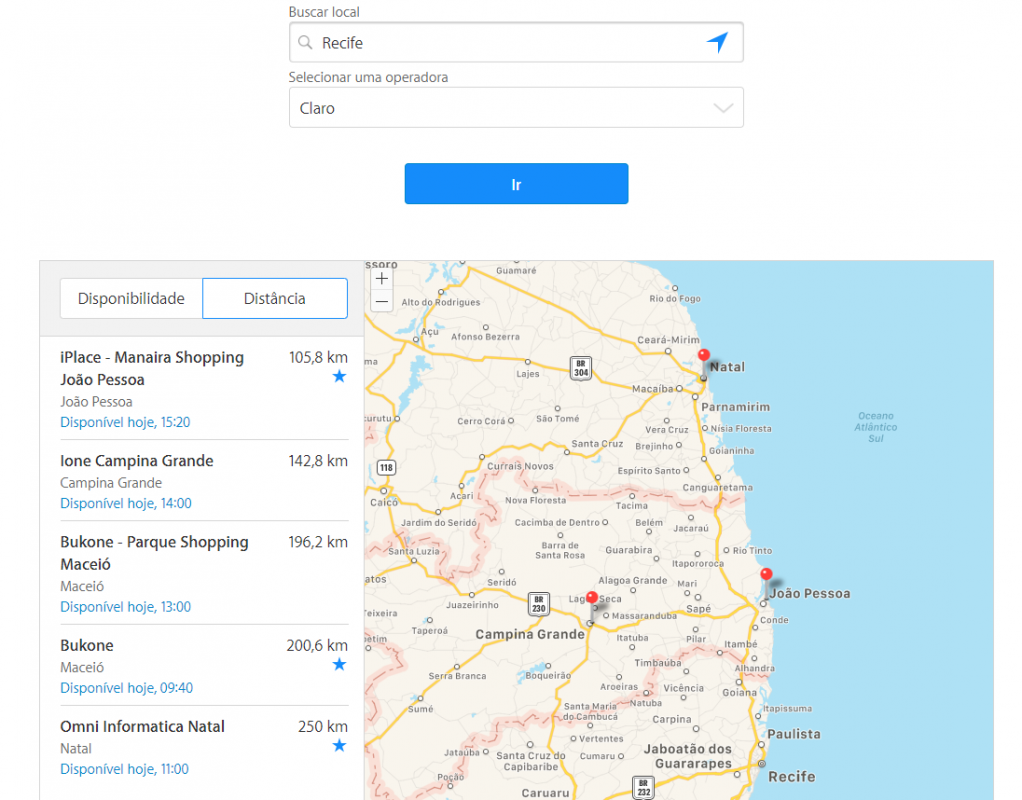
Task: Click Oceano Atlântico Sul label
Action: pos(875,427)
